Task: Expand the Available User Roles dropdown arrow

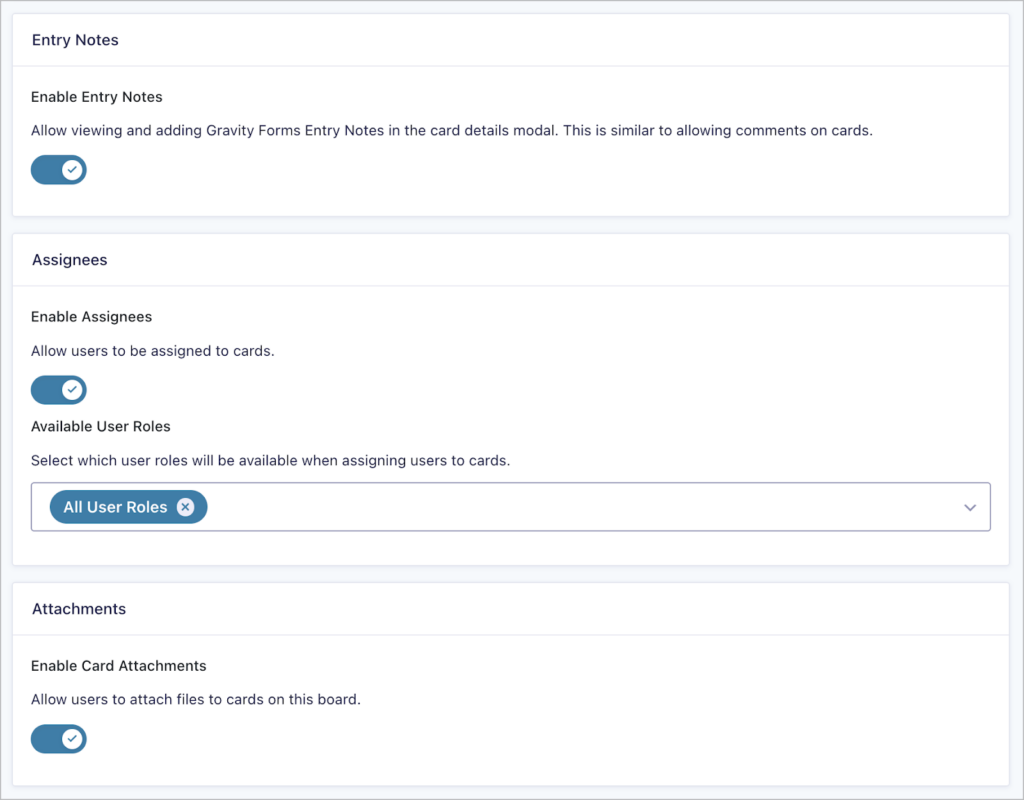Action: (969, 507)
